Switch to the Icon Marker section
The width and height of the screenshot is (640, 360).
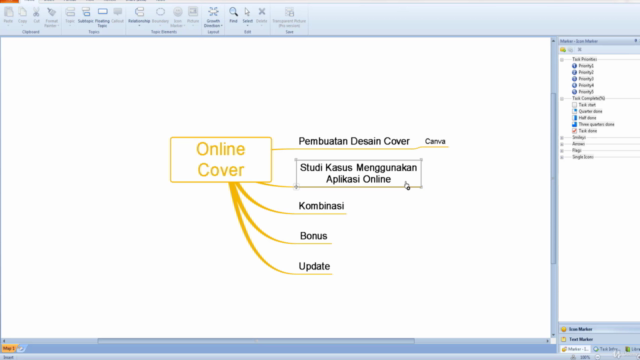click(599, 329)
